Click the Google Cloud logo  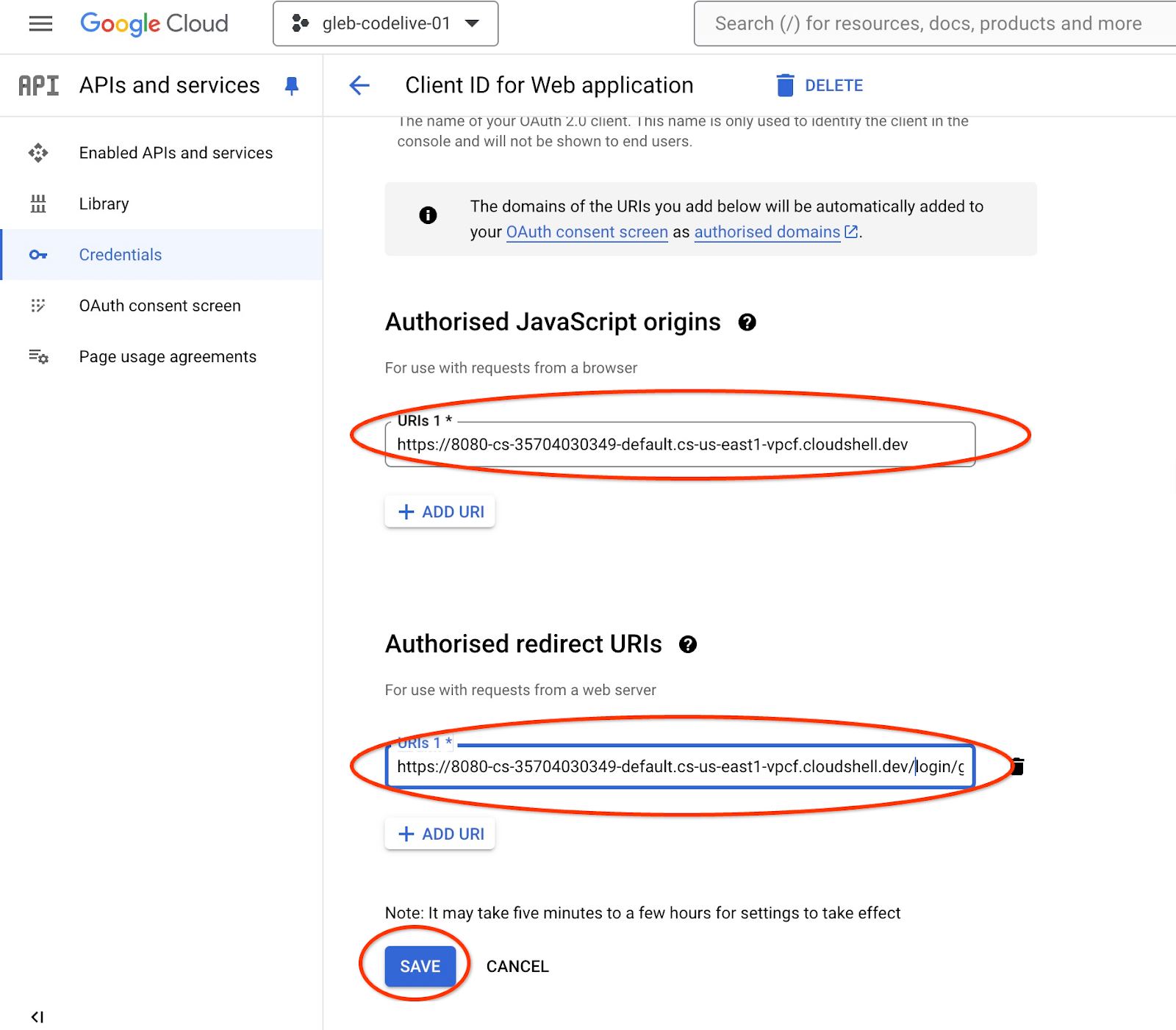[154, 24]
